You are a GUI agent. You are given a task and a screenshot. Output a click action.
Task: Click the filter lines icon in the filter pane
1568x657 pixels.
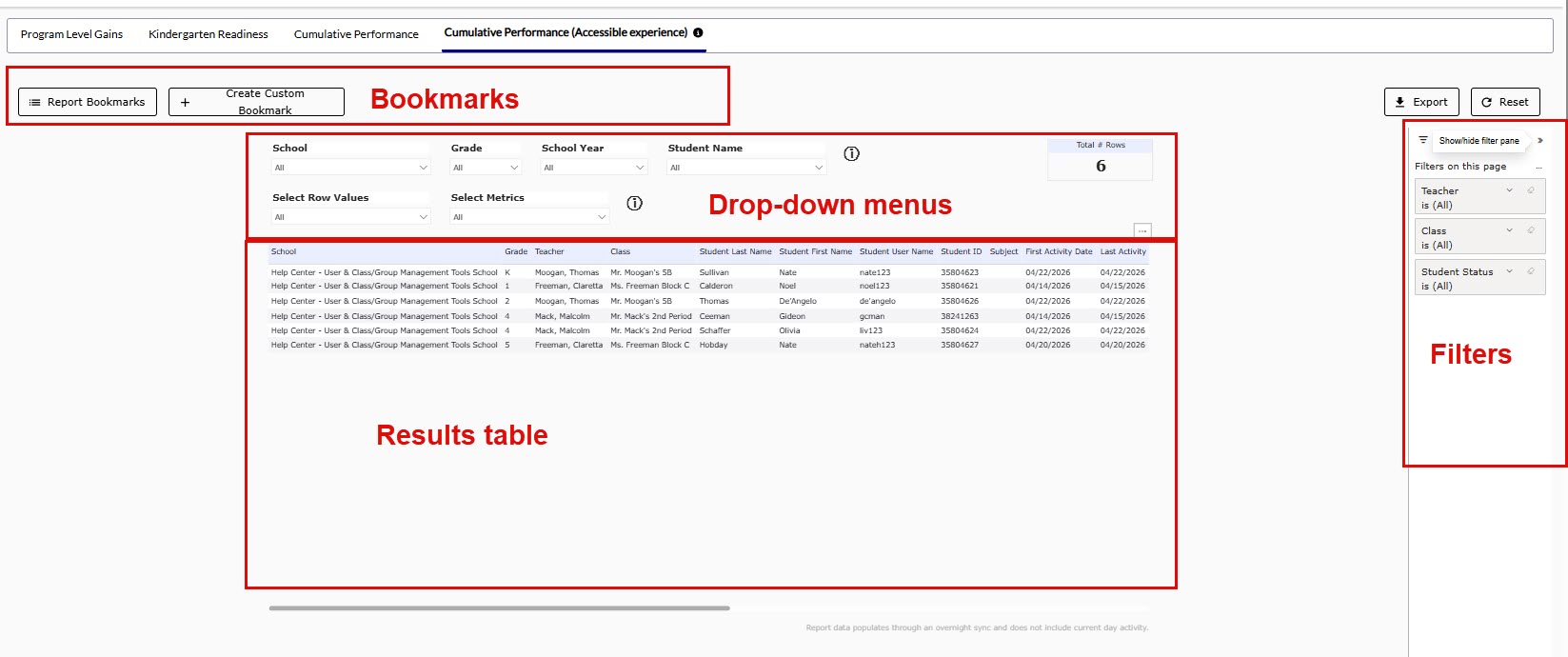[1423, 140]
